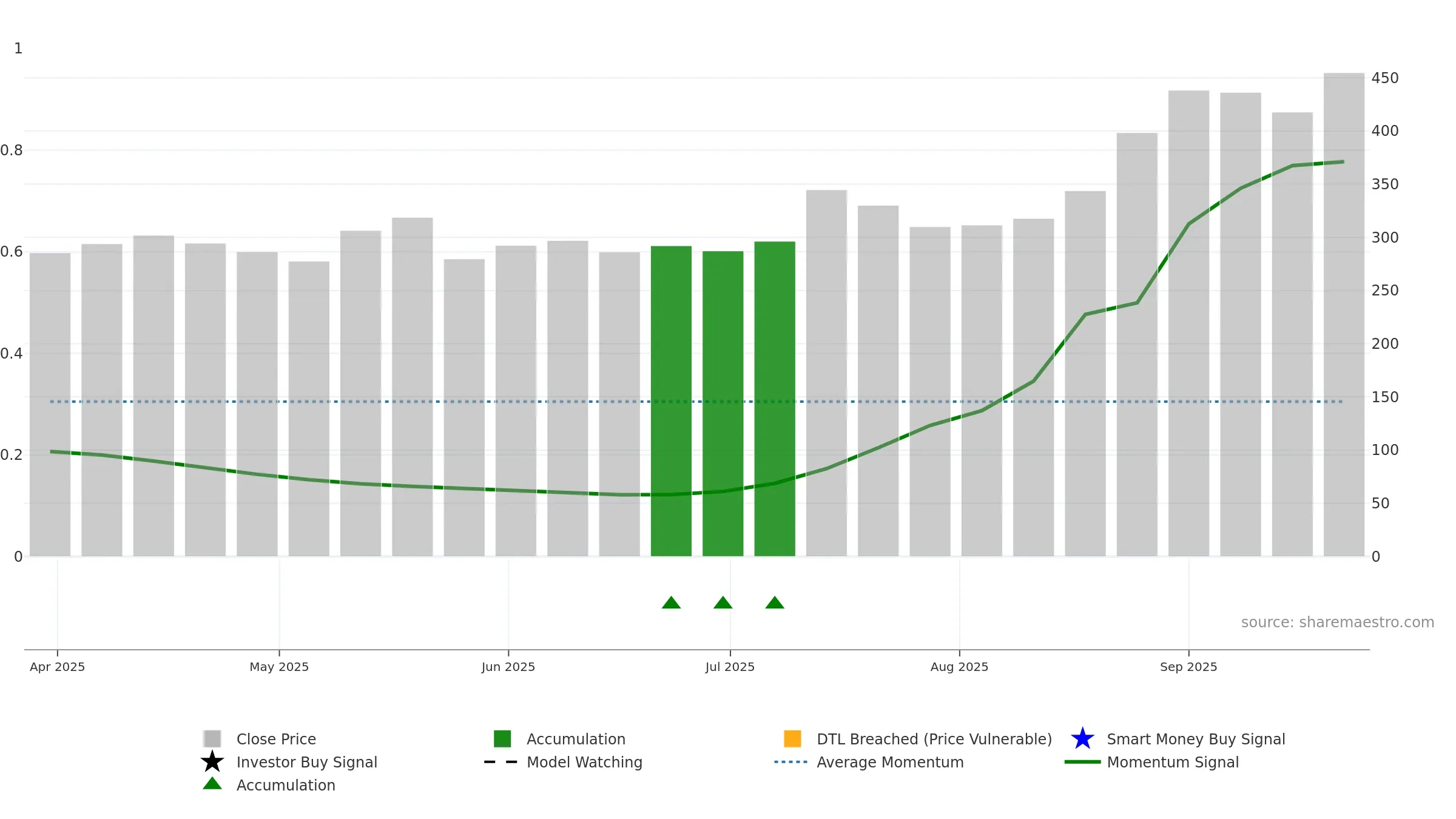Click the green Accumulation triangle legend icon

pos(212,784)
